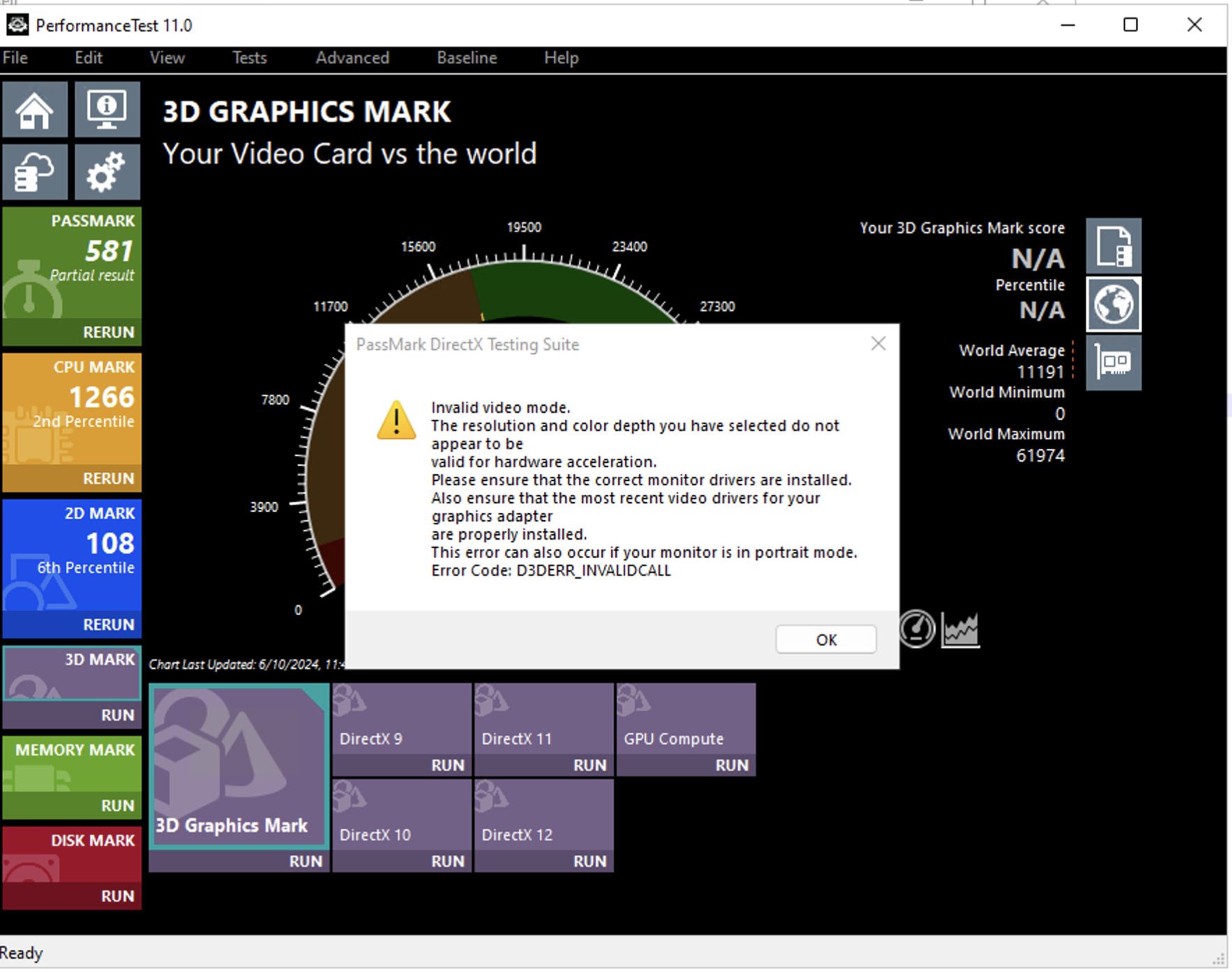Run the GPU Compute test
Screen dimensions: 1232x972
click(686, 766)
